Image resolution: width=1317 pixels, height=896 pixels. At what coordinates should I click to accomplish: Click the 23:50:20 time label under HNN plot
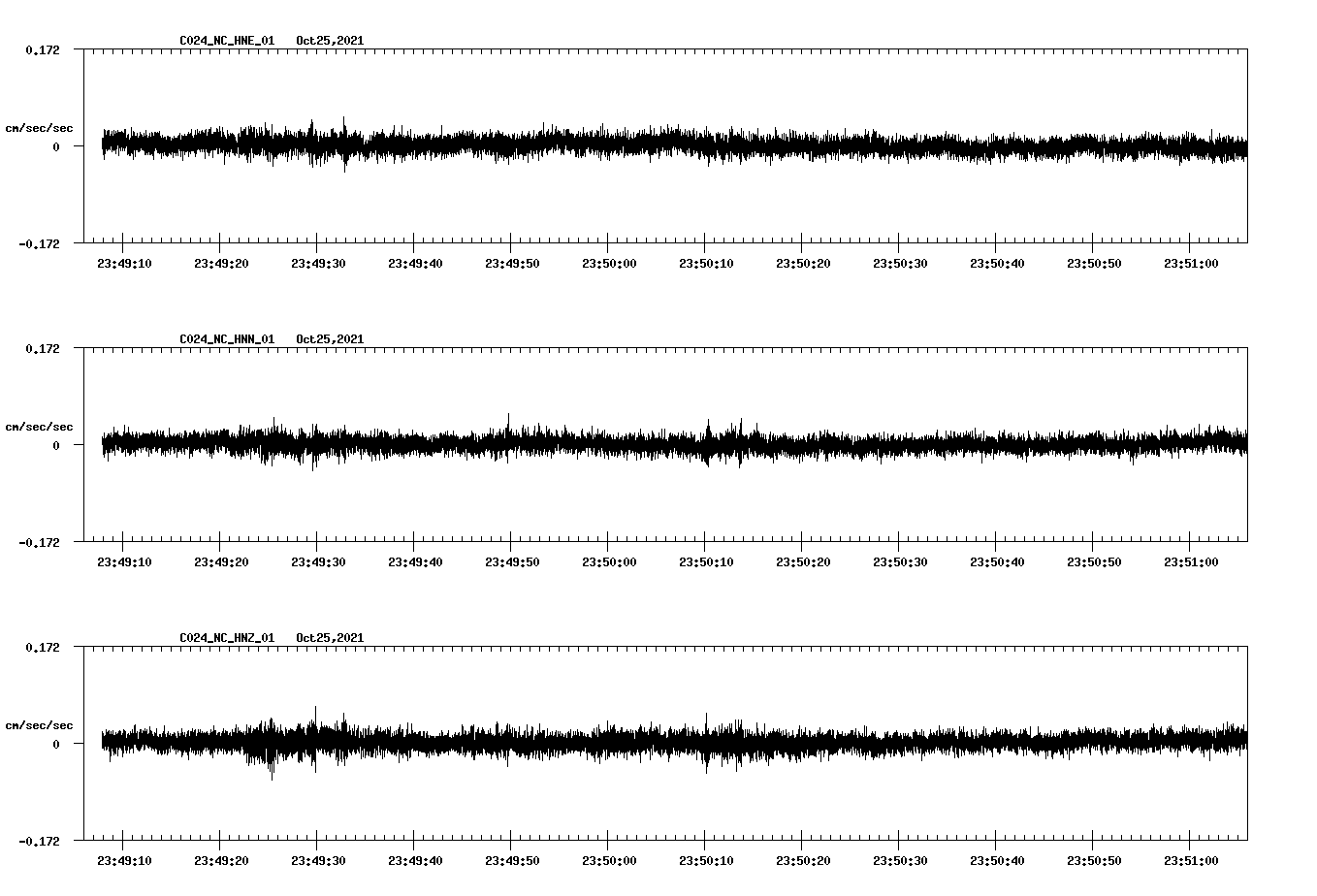802,561
